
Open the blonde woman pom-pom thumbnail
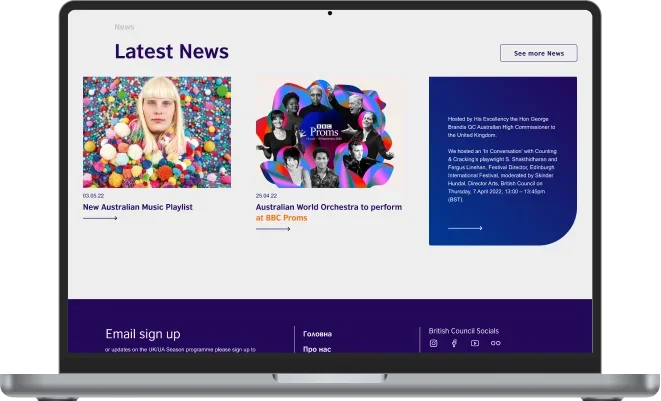(x=156, y=132)
